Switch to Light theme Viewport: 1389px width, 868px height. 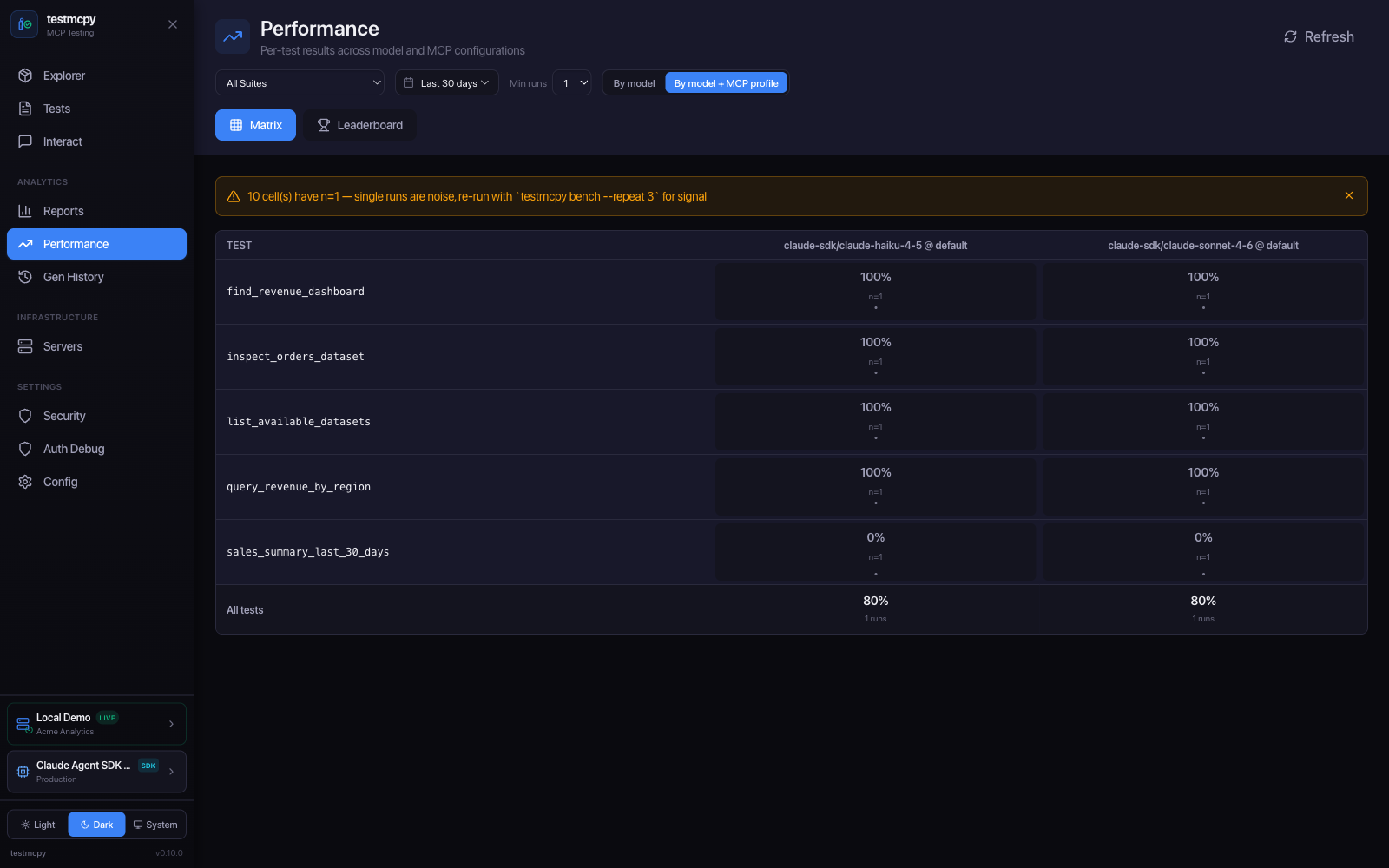38,825
